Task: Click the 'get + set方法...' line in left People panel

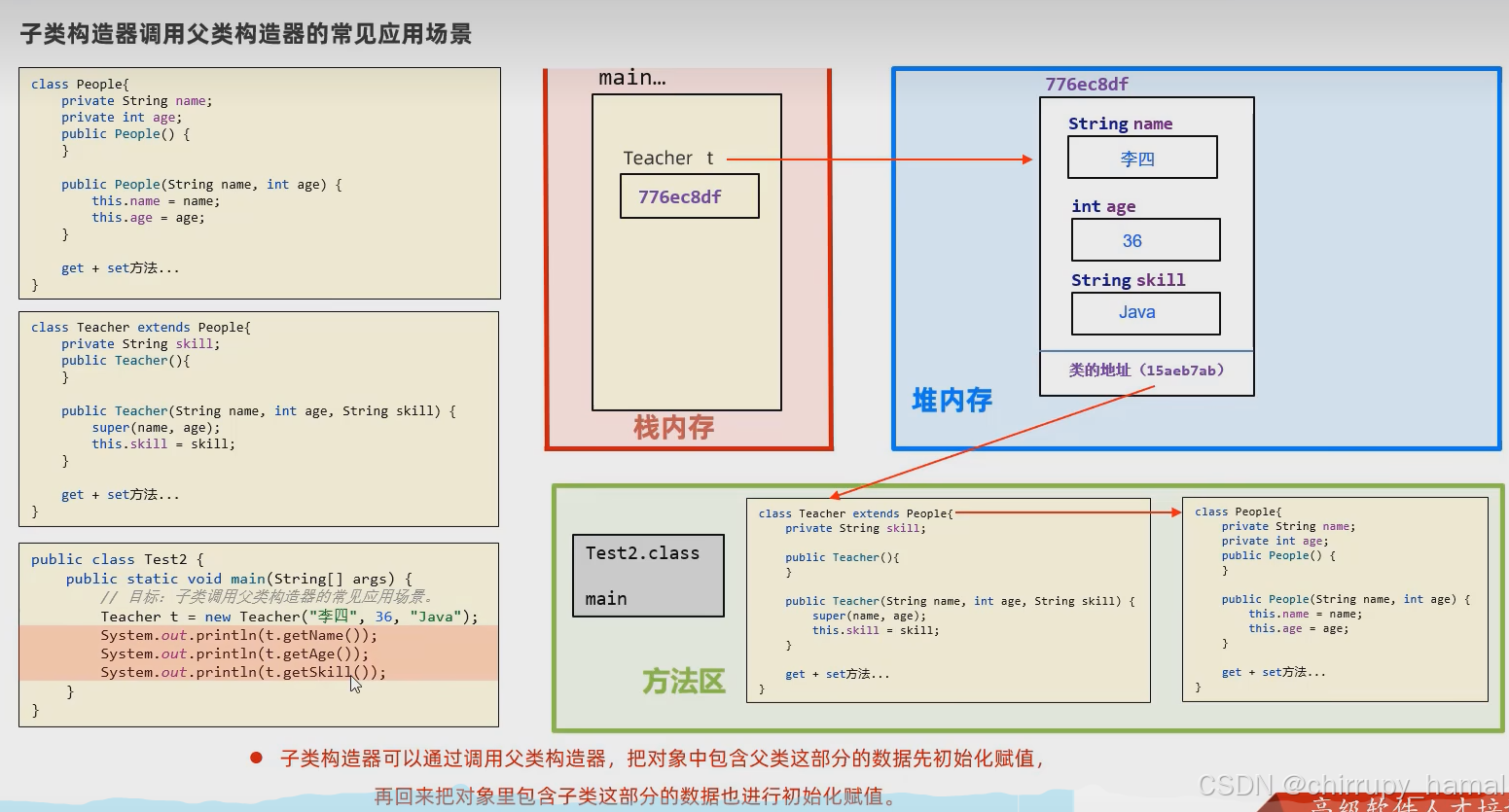Action: tap(121, 268)
